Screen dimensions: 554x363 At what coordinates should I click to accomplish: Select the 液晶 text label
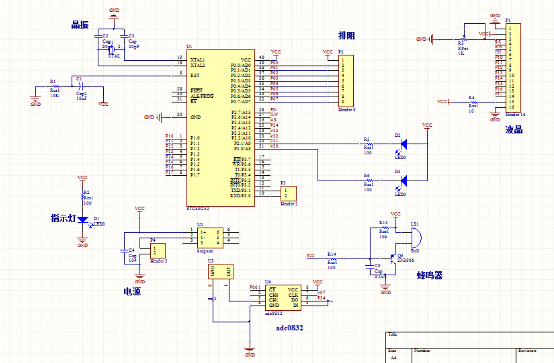pos(514,130)
